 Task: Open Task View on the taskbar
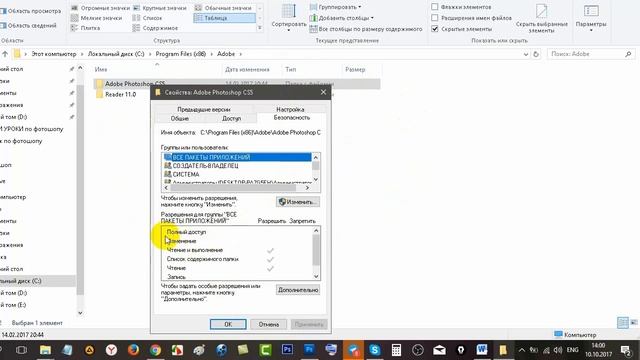[21, 350]
